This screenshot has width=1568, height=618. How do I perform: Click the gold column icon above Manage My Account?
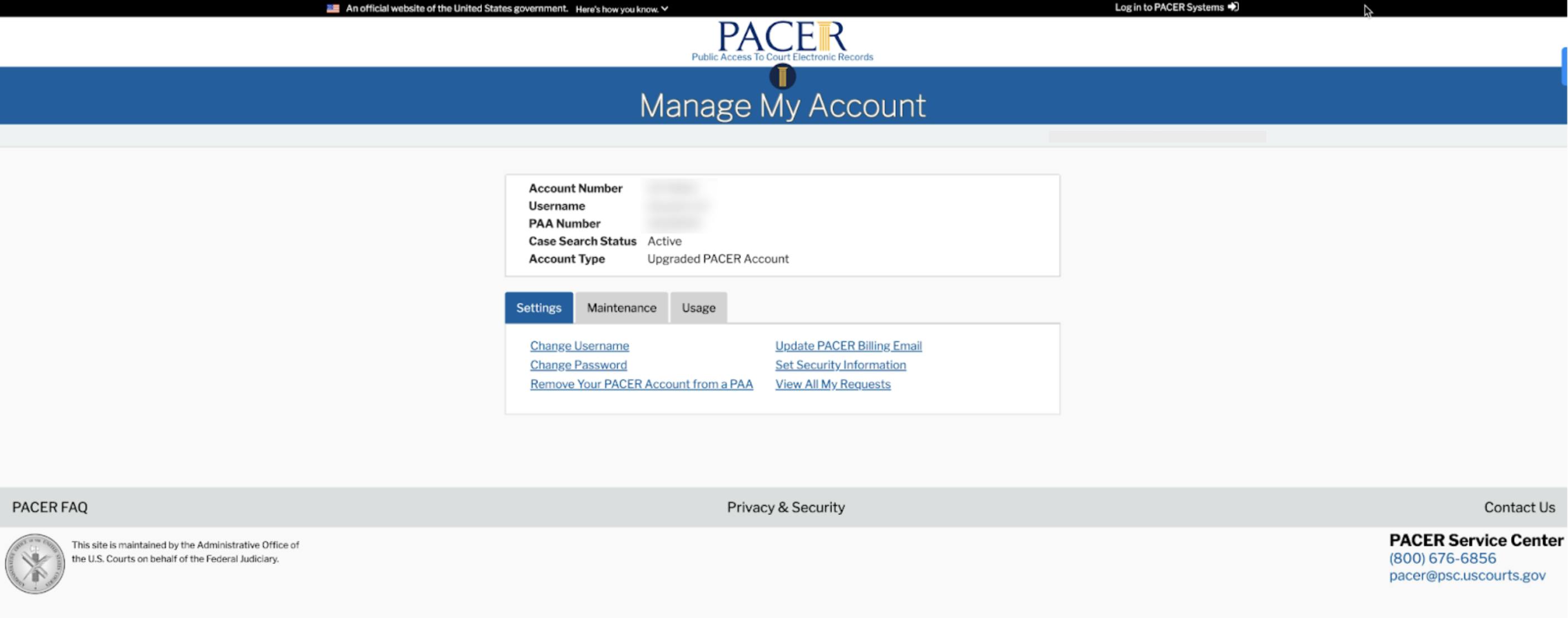[782, 77]
